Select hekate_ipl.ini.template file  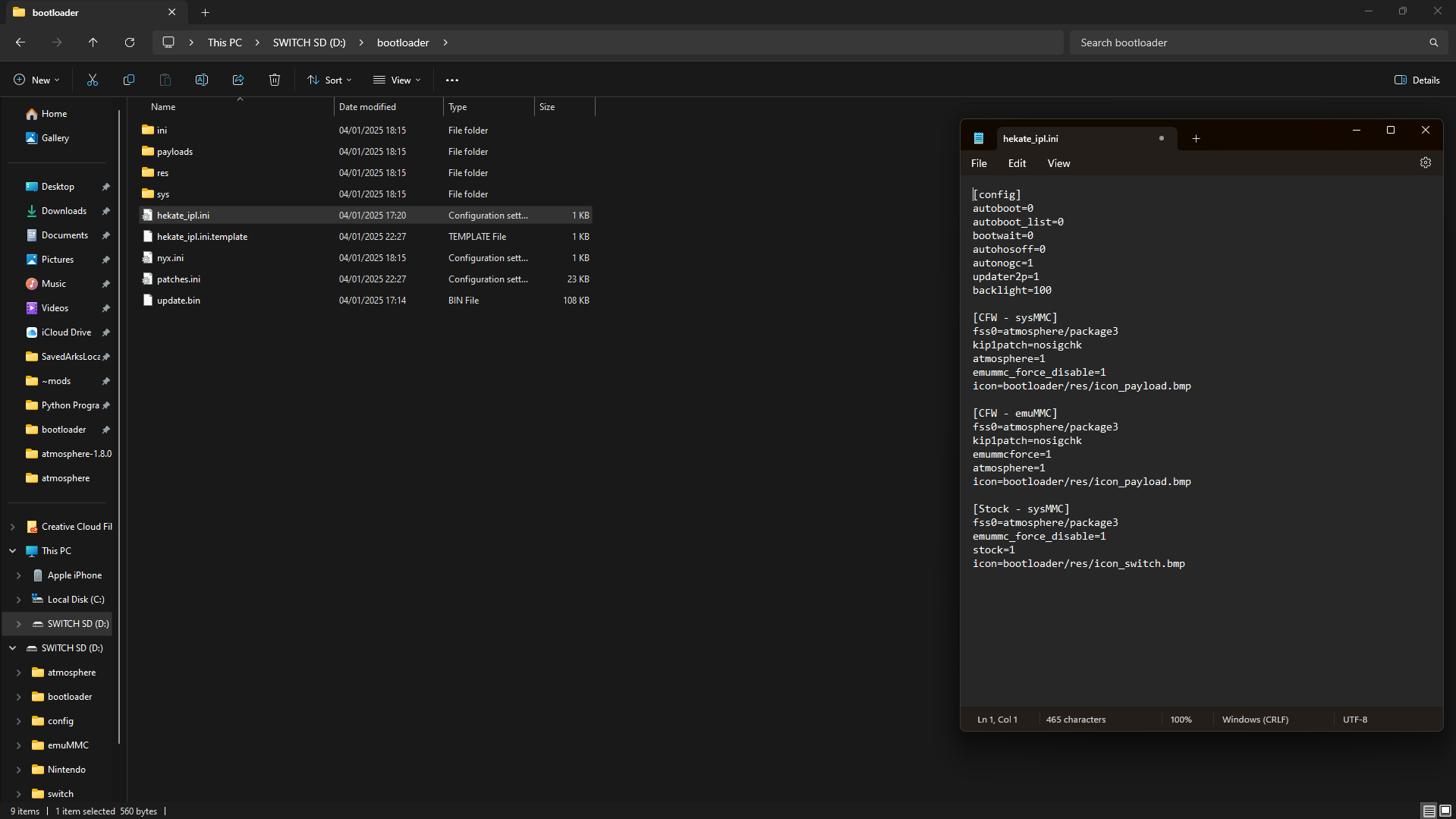[366, 237]
